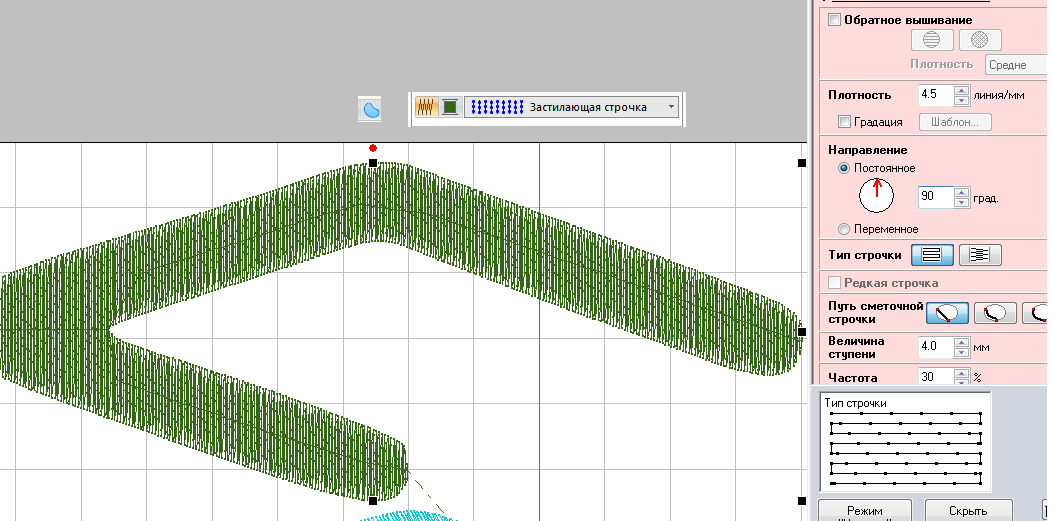This screenshot has width=1052, height=521.
Task: Toggle the Градация checkbox
Action: pyautogui.click(x=845, y=122)
